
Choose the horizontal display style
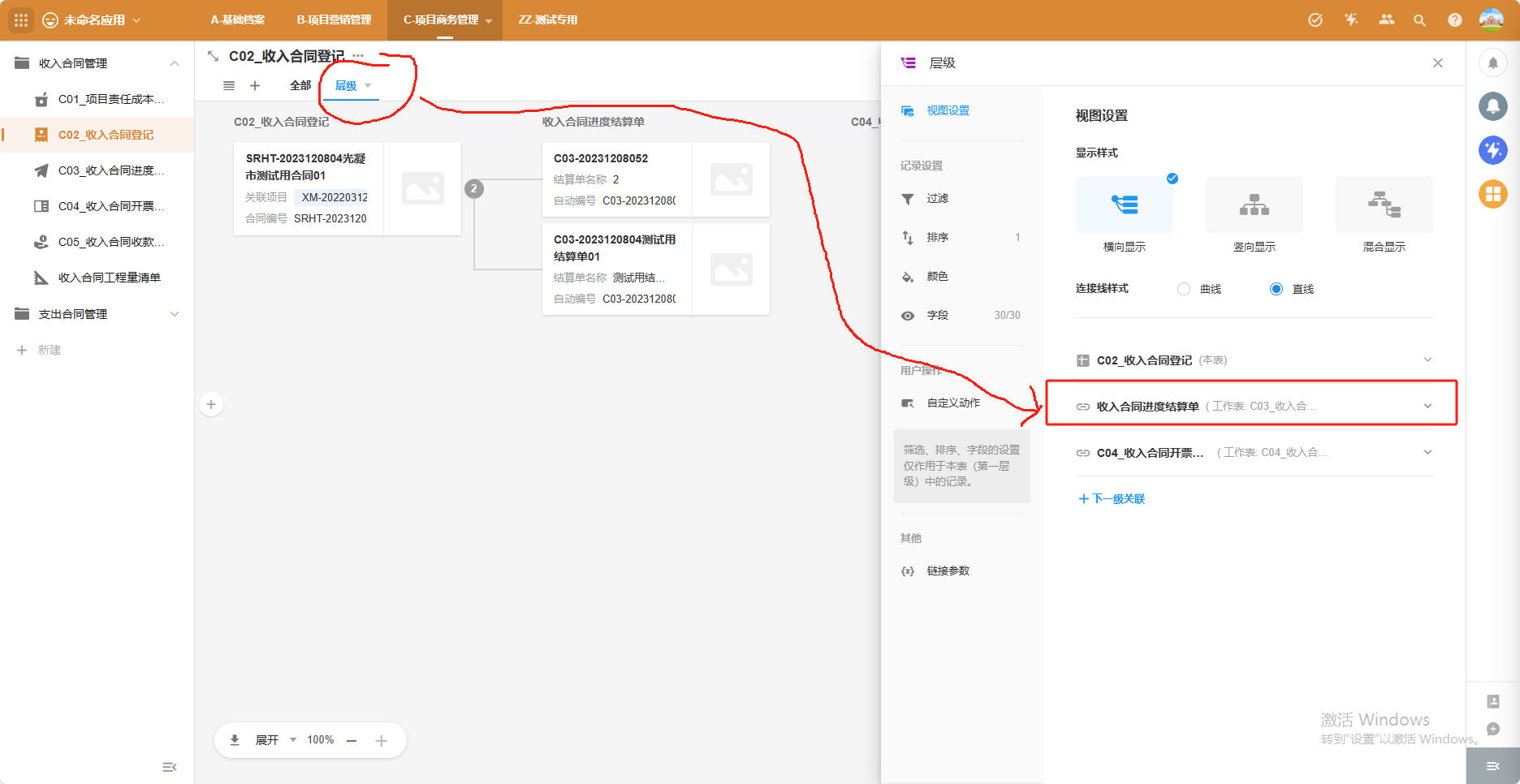[1124, 205]
